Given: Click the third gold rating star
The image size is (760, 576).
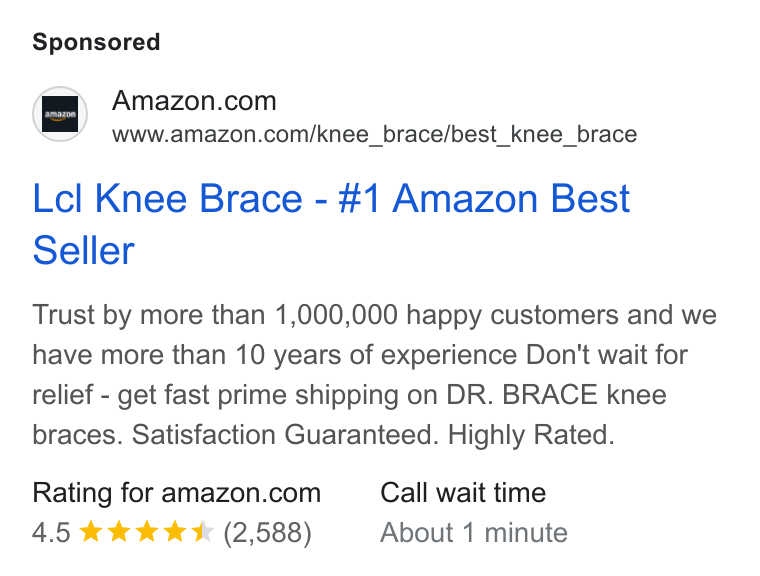Looking at the screenshot, I should [146, 531].
